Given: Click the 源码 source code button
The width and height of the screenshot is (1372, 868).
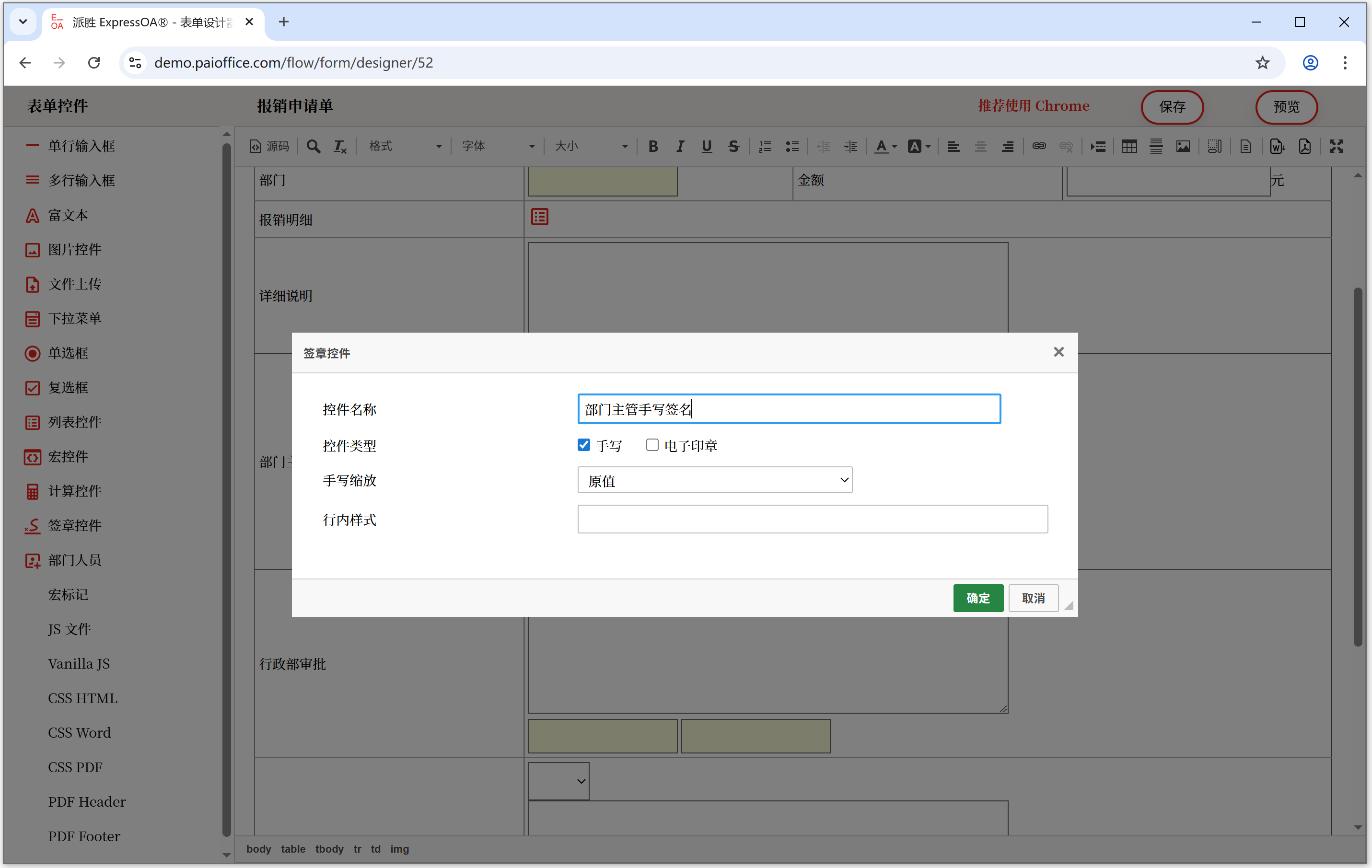Looking at the screenshot, I should coord(269,146).
